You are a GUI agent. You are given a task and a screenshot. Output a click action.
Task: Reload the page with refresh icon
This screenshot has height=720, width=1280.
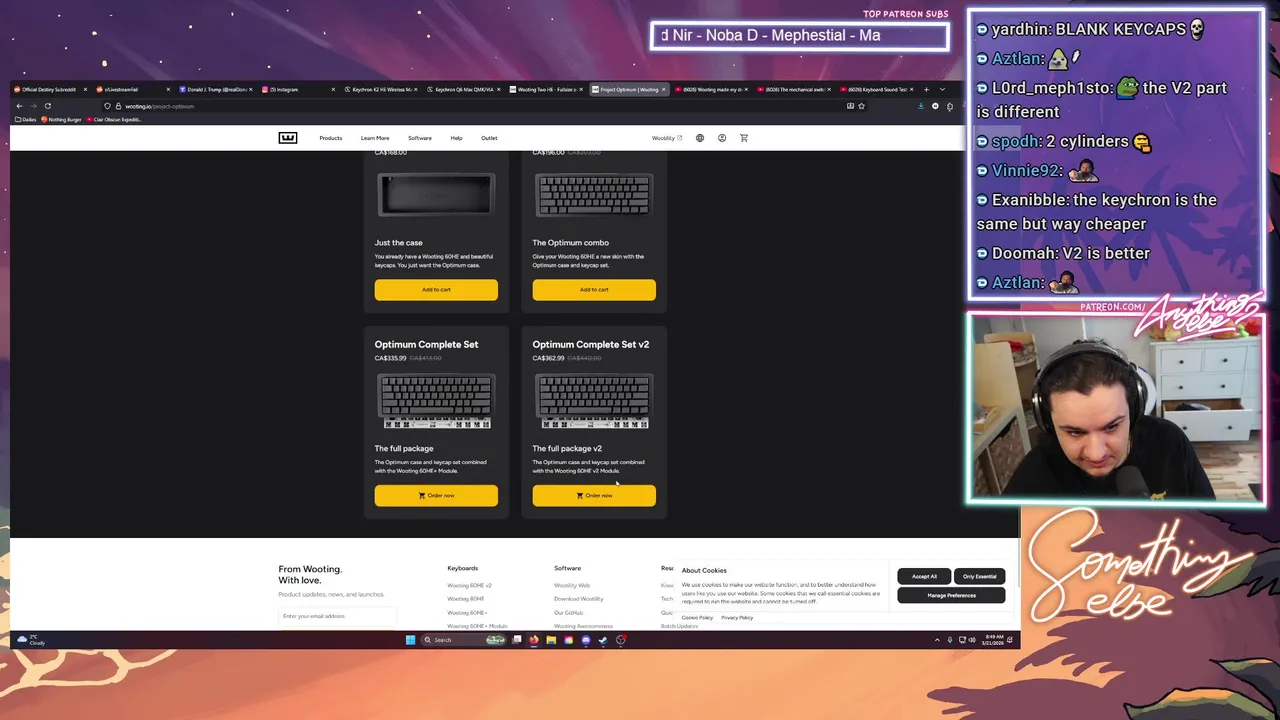47,106
